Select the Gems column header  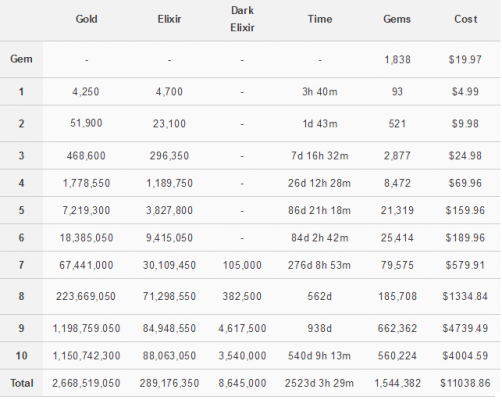click(x=397, y=19)
